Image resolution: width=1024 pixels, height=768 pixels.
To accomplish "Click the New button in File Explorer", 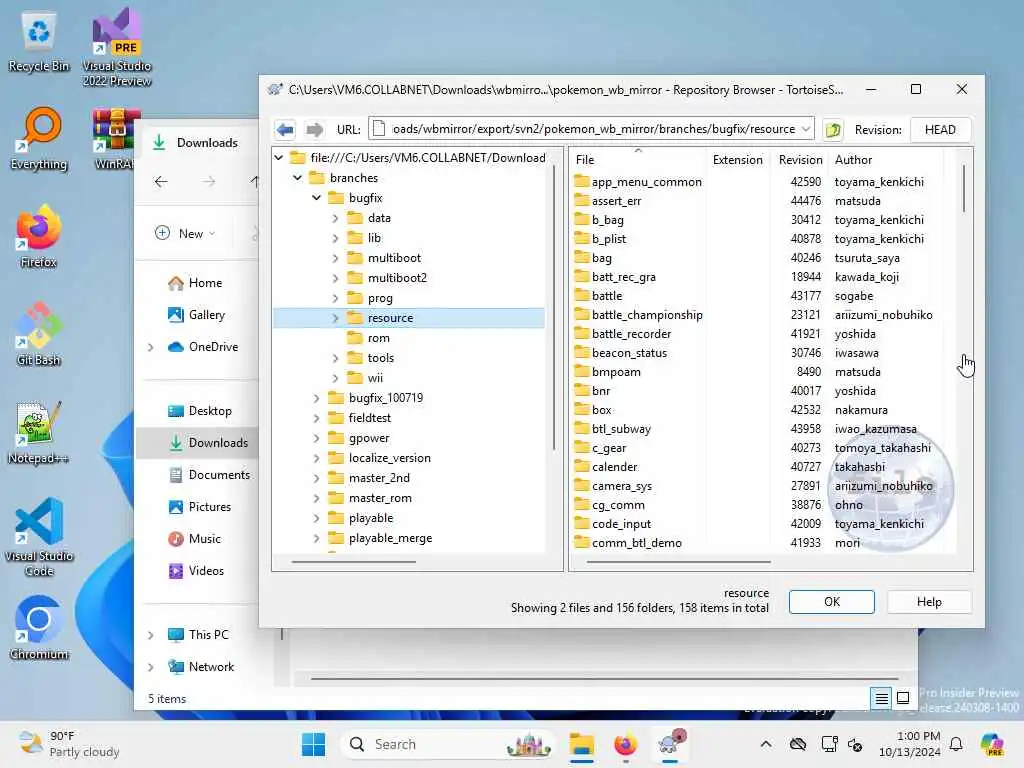I will [x=185, y=233].
